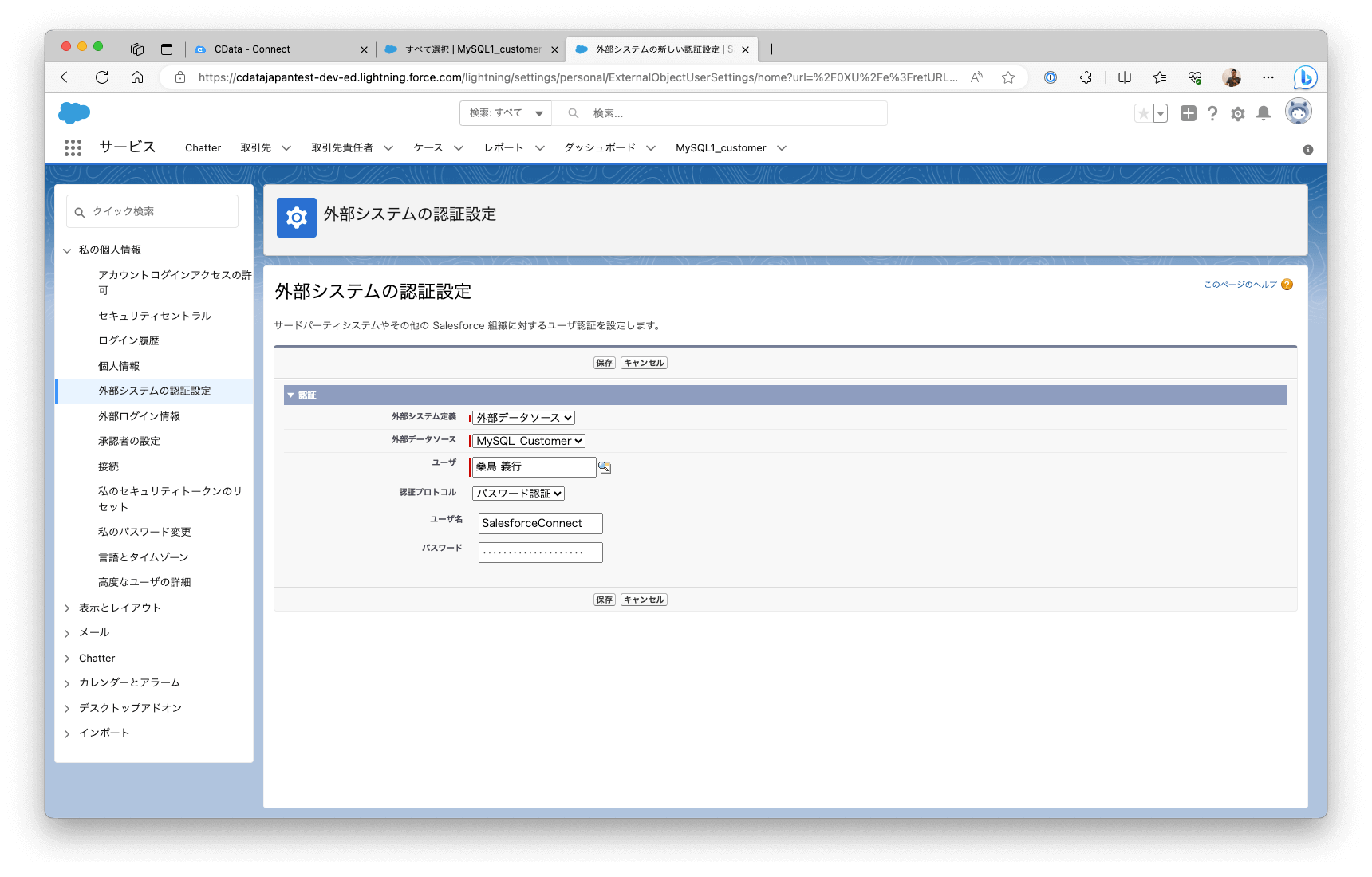Open the browser favorites list icon
This screenshot has height=877, width=1372.
click(1160, 77)
